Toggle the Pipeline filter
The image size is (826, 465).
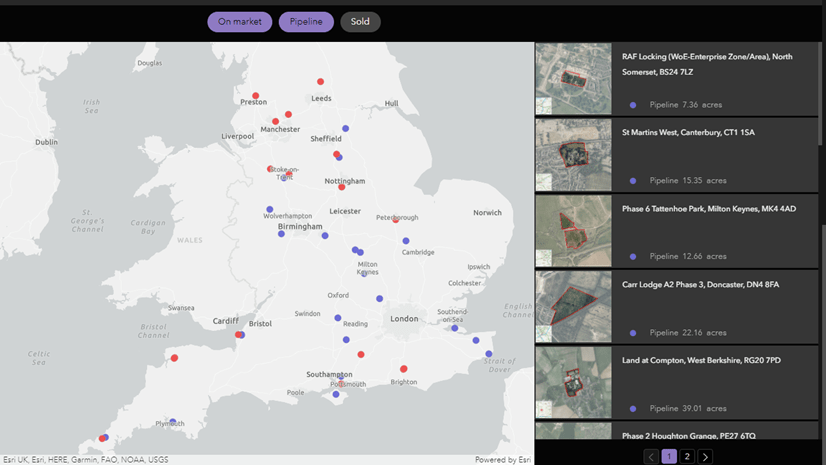[306, 22]
